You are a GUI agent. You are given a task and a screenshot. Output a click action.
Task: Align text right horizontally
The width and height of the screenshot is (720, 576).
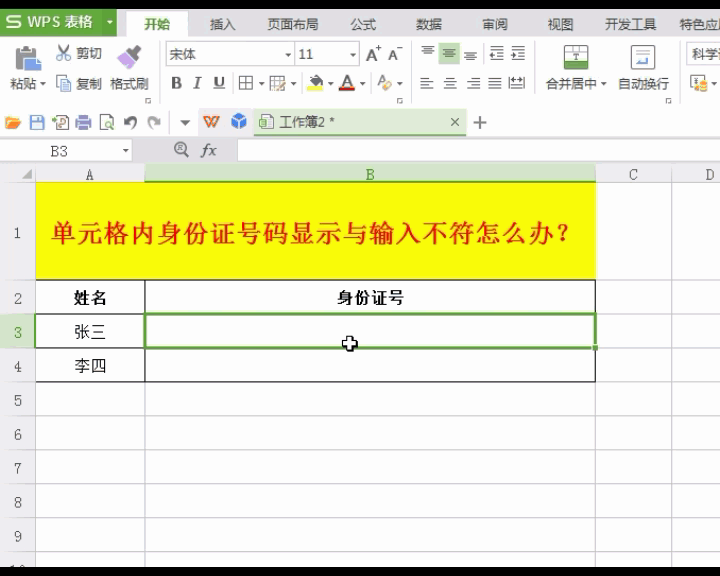pos(473,83)
